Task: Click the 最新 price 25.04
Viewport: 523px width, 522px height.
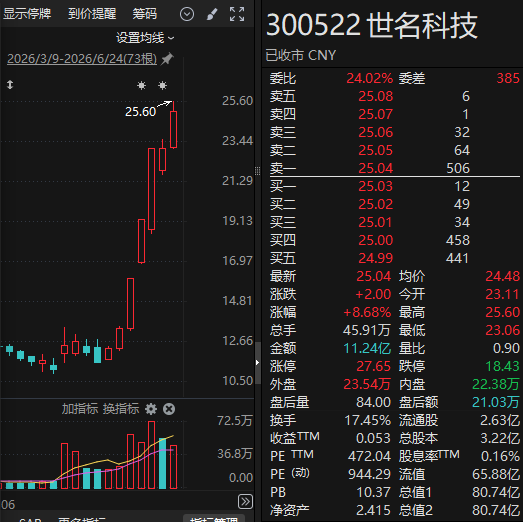Action: (374, 276)
